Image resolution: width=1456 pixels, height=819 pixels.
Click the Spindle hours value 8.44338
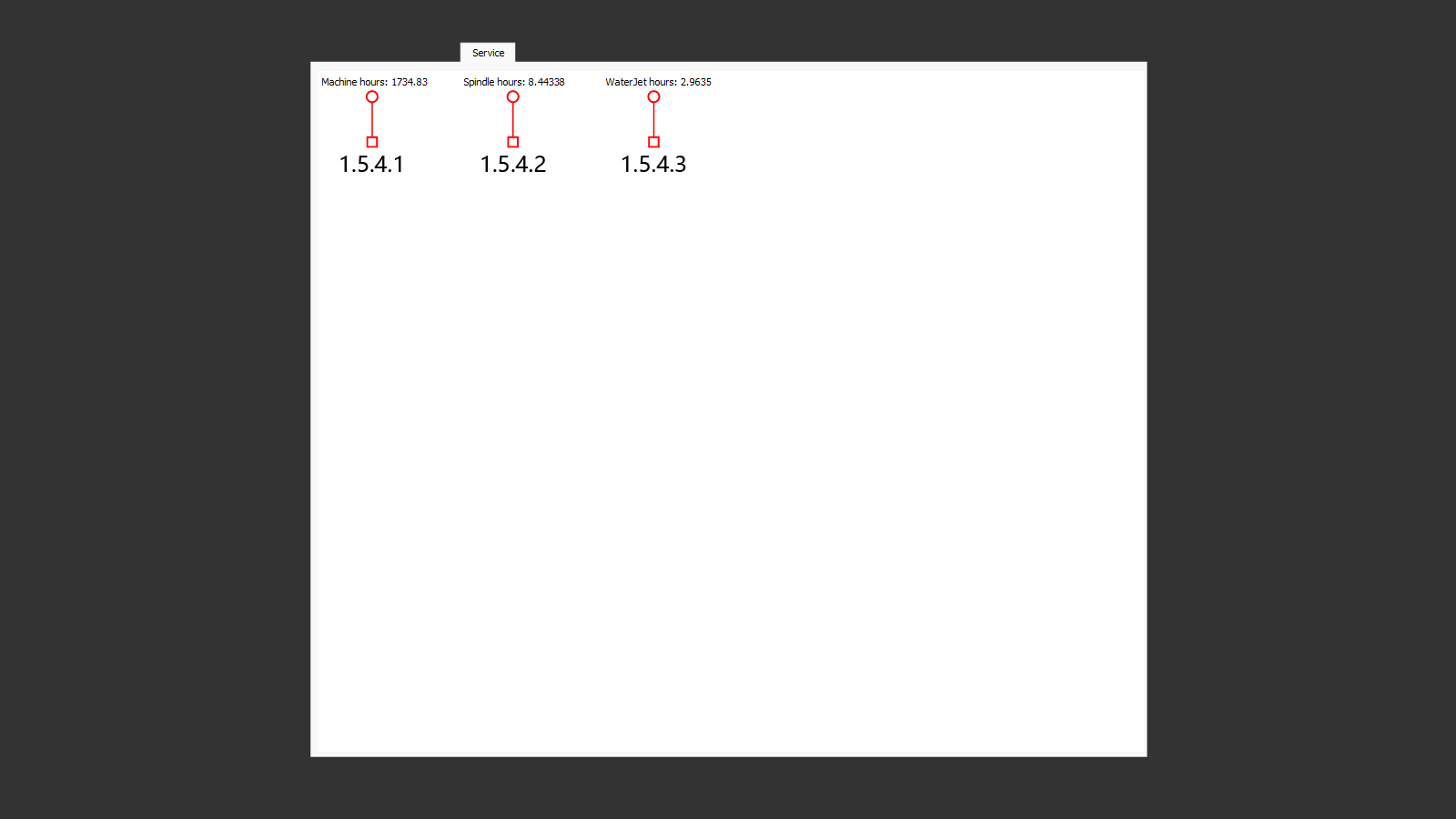coord(547,82)
